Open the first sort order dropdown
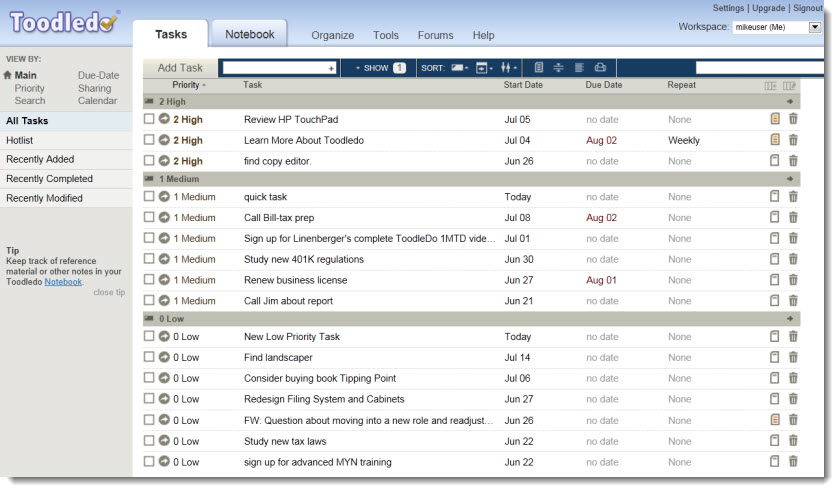This screenshot has height=492, width=839. (x=460, y=68)
